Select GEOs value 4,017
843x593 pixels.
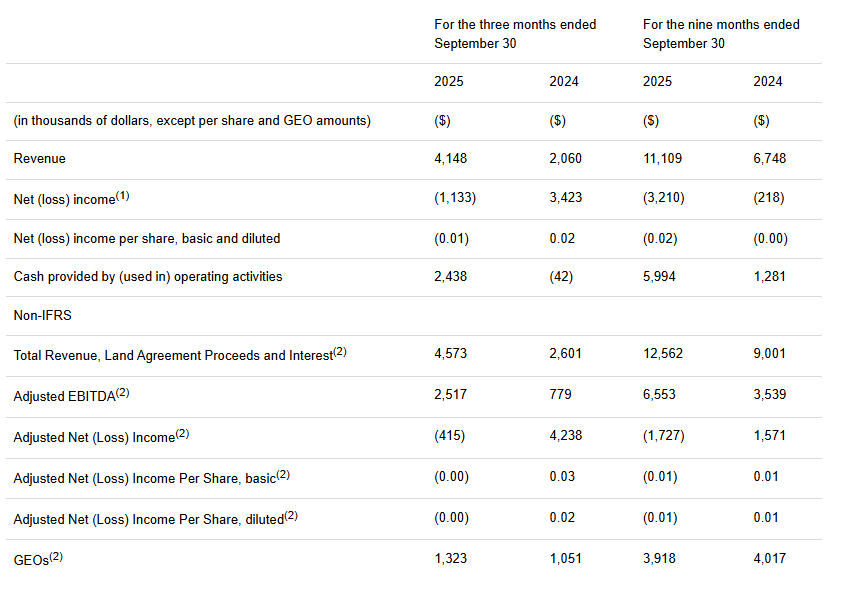(769, 558)
